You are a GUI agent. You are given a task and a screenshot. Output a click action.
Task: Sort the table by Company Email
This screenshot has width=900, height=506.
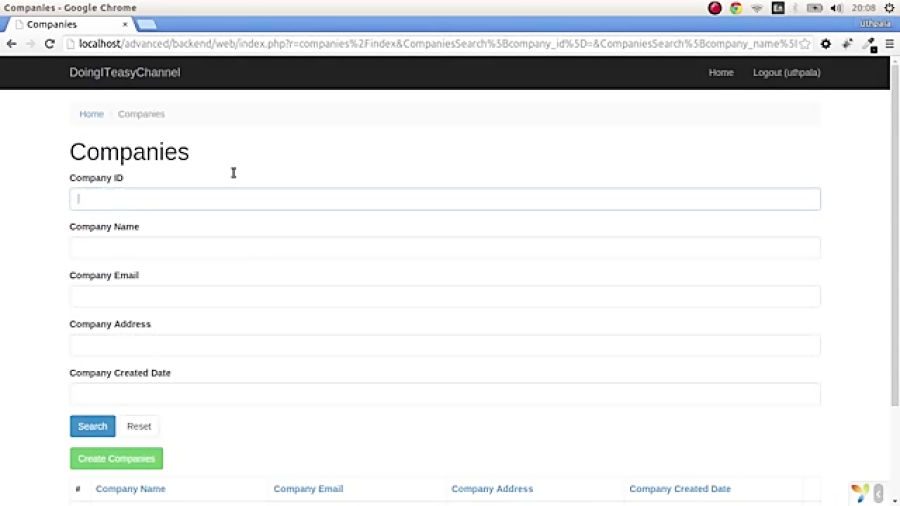[x=308, y=489]
